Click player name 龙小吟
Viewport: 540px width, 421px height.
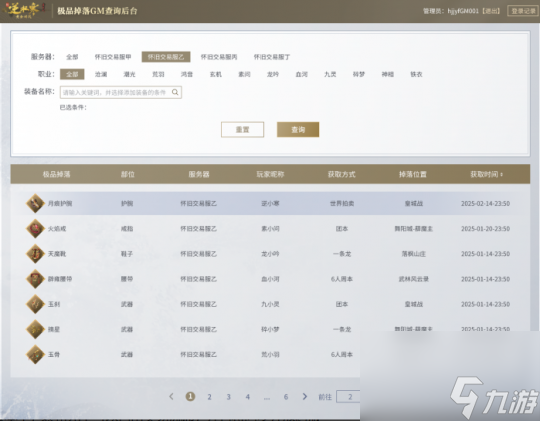(x=270, y=254)
